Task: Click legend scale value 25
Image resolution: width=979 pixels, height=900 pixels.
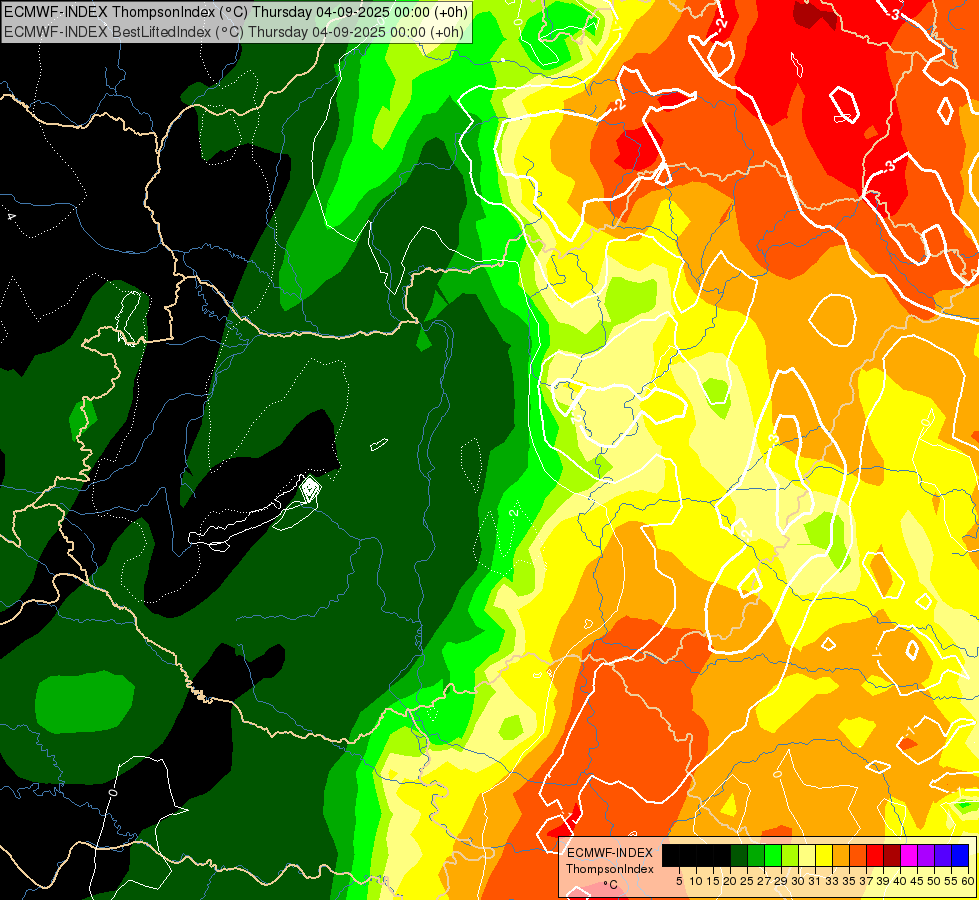Action: click(x=748, y=881)
